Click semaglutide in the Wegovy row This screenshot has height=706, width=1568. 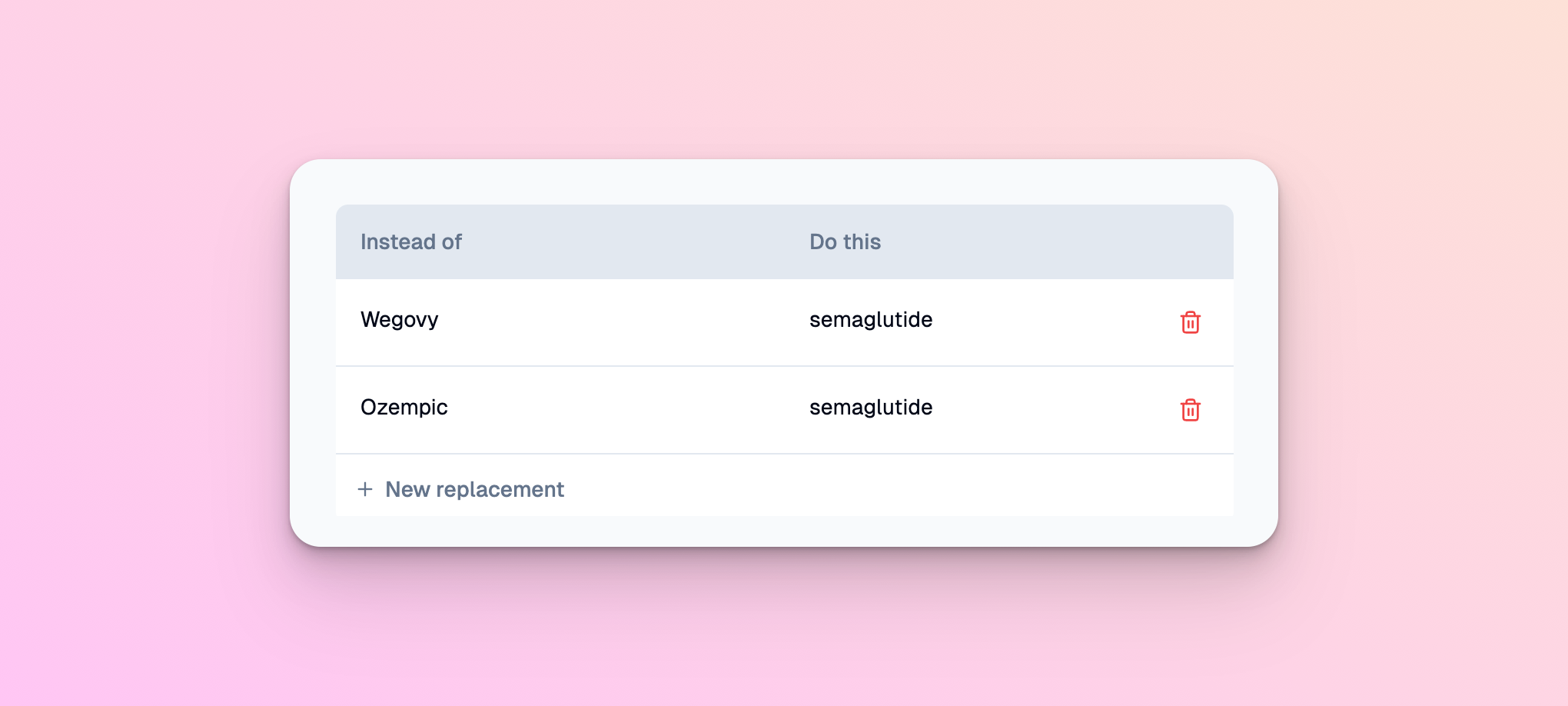point(870,319)
